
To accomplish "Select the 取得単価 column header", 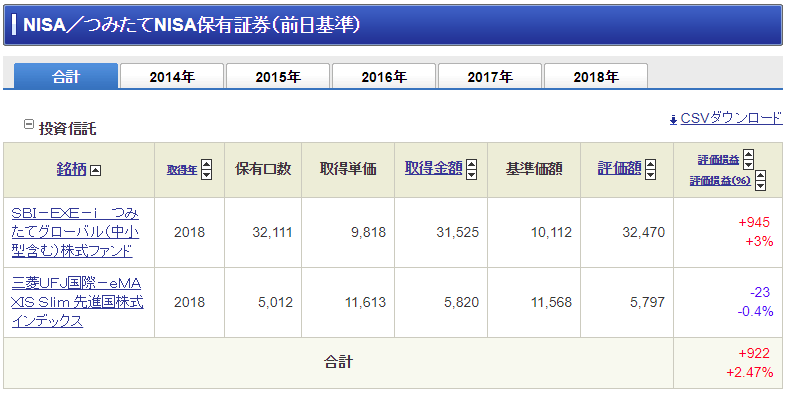I will pyautogui.click(x=348, y=169).
